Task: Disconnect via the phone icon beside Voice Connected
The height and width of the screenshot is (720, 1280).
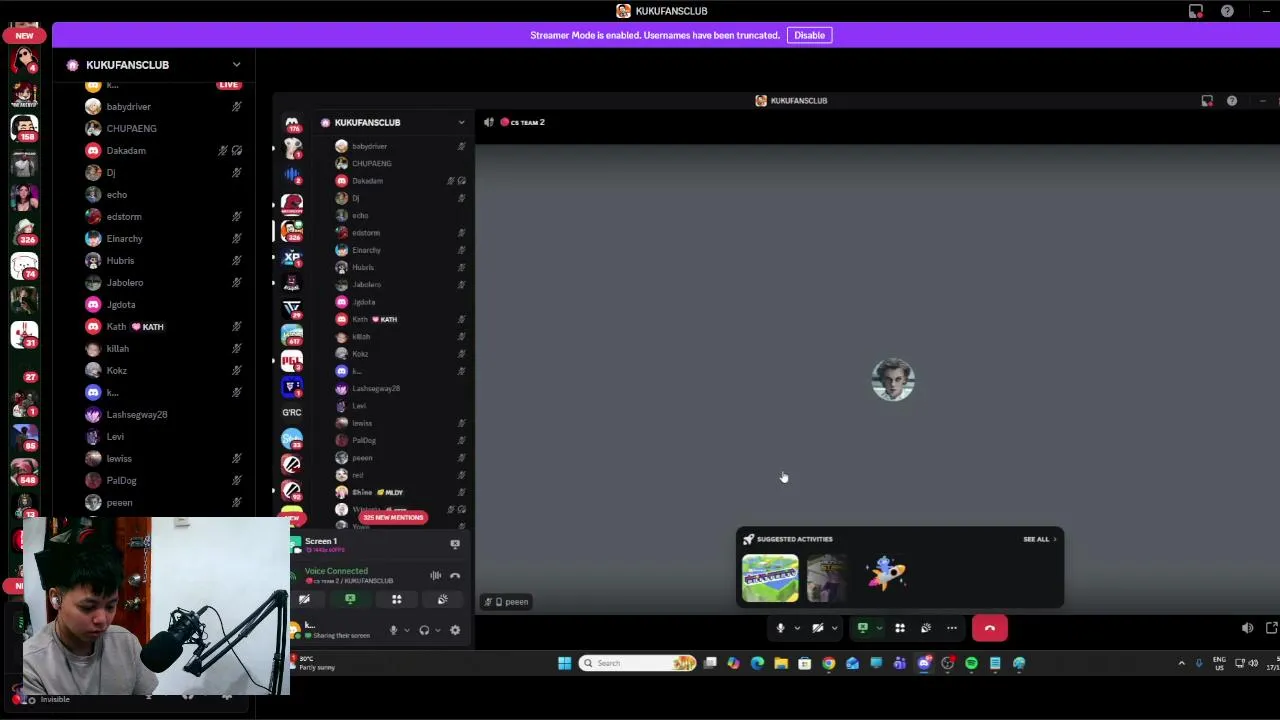Action: [455, 576]
